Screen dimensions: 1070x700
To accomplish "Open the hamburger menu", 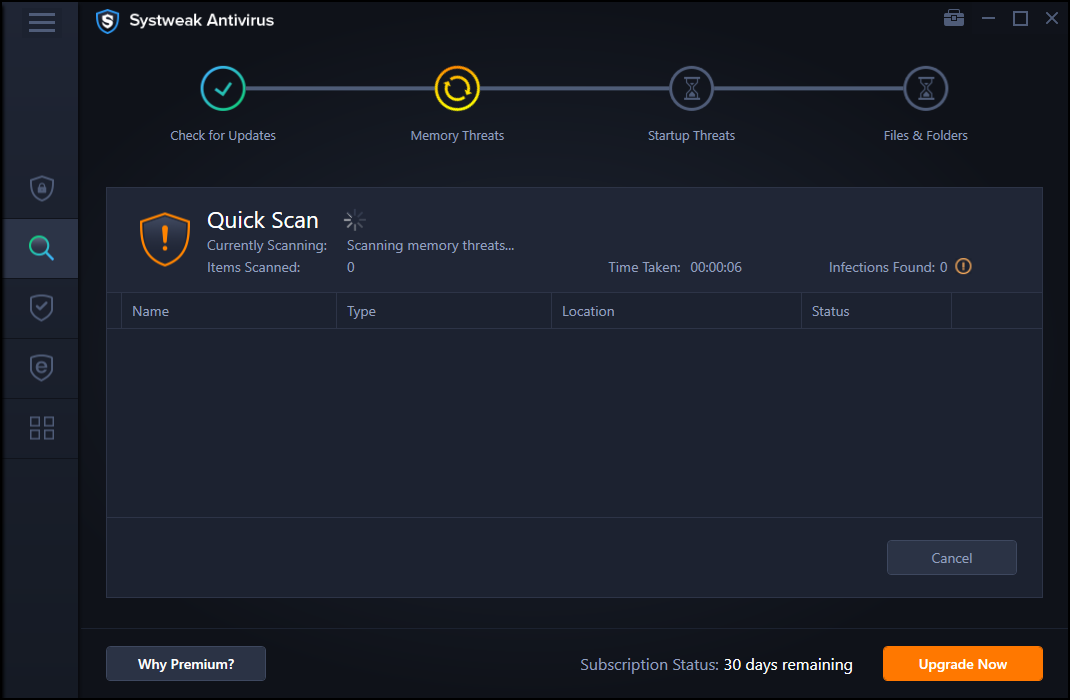I will [42, 22].
